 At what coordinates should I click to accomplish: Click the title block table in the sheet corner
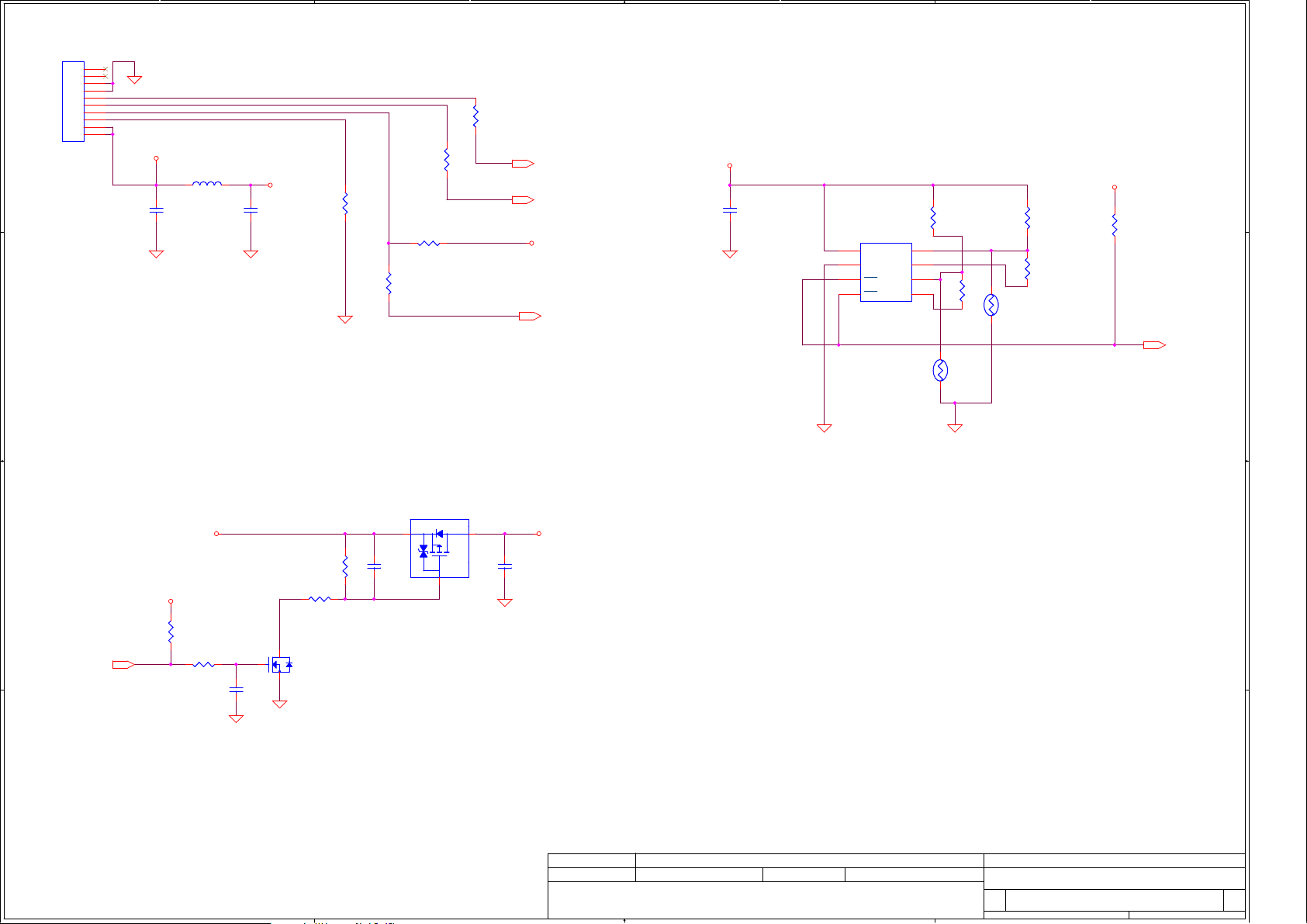(x=896, y=886)
